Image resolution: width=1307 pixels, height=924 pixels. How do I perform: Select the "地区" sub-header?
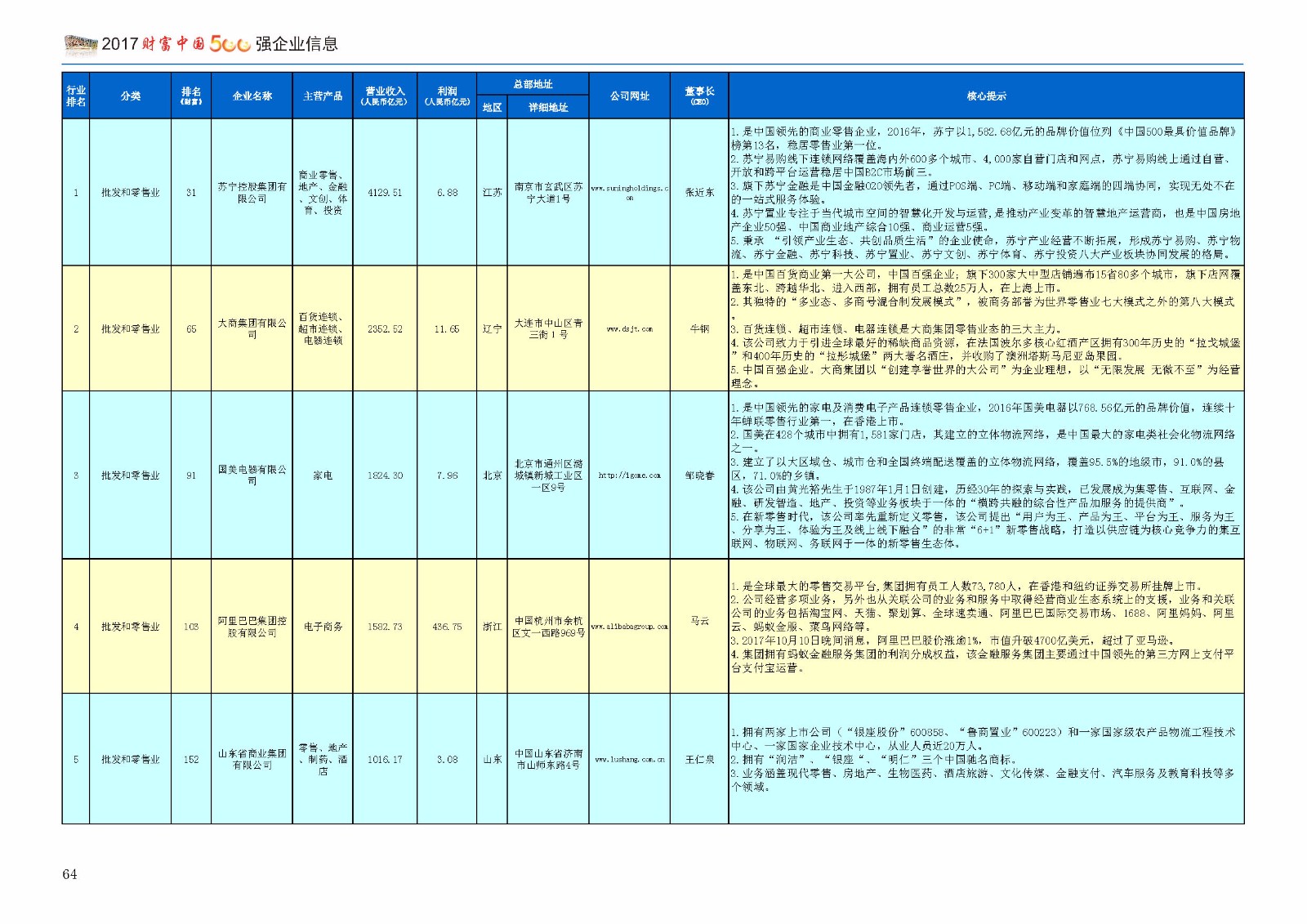(492, 108)
